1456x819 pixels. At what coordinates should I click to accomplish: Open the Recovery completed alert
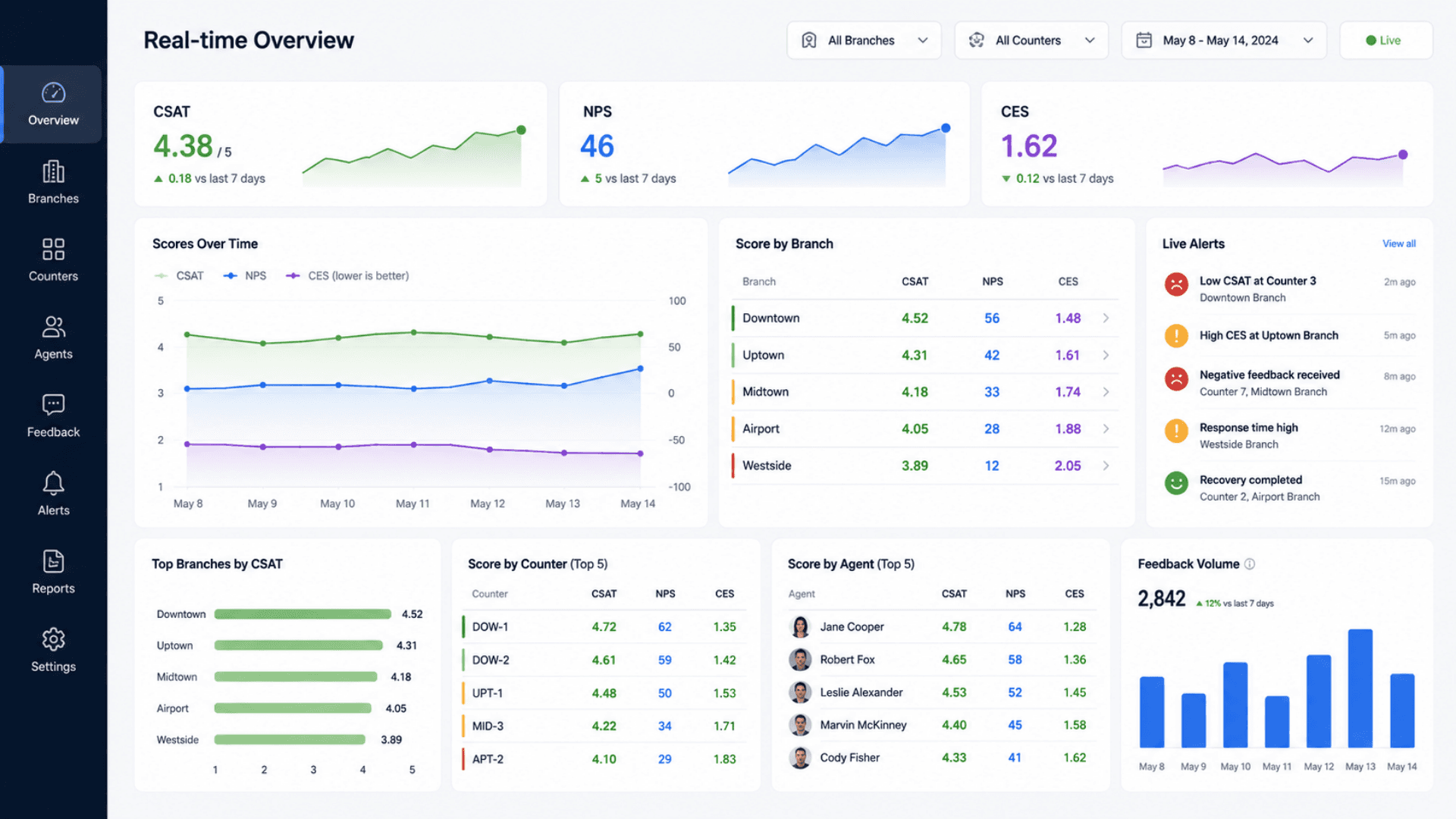coord(1289,488)
